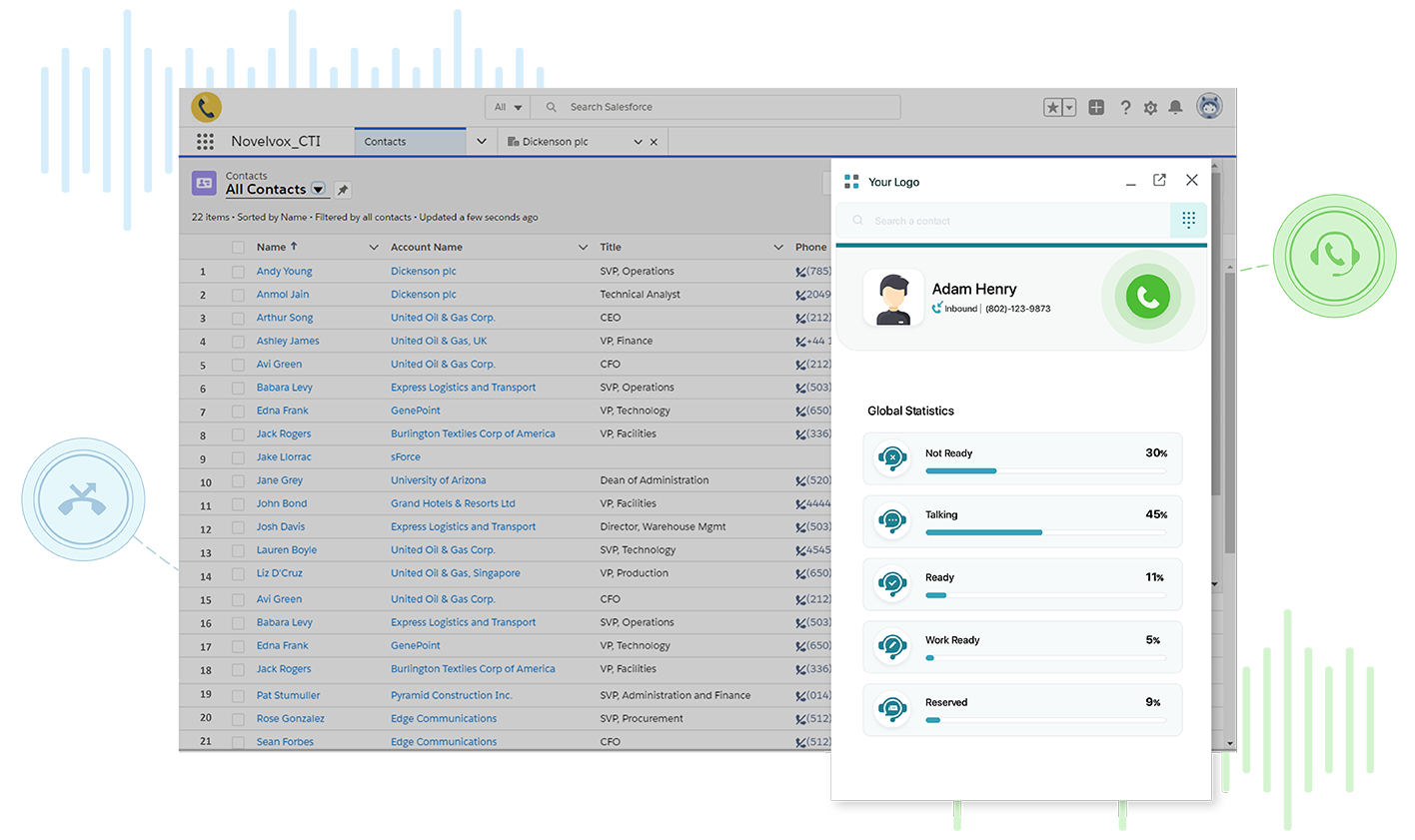Open the Title column dropdown chevron
This screenshot has width=1415, height=840.
(x=777, y=248)
